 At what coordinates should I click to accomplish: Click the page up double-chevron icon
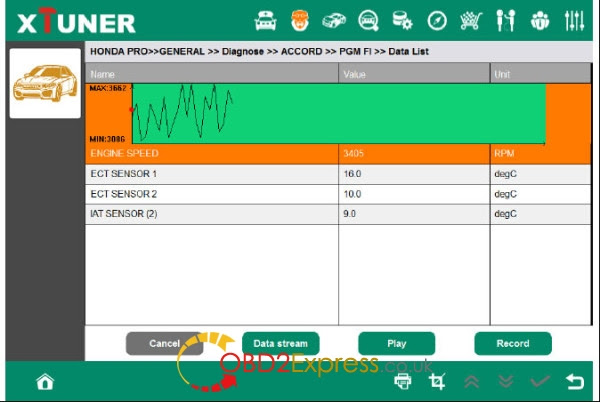471,381
